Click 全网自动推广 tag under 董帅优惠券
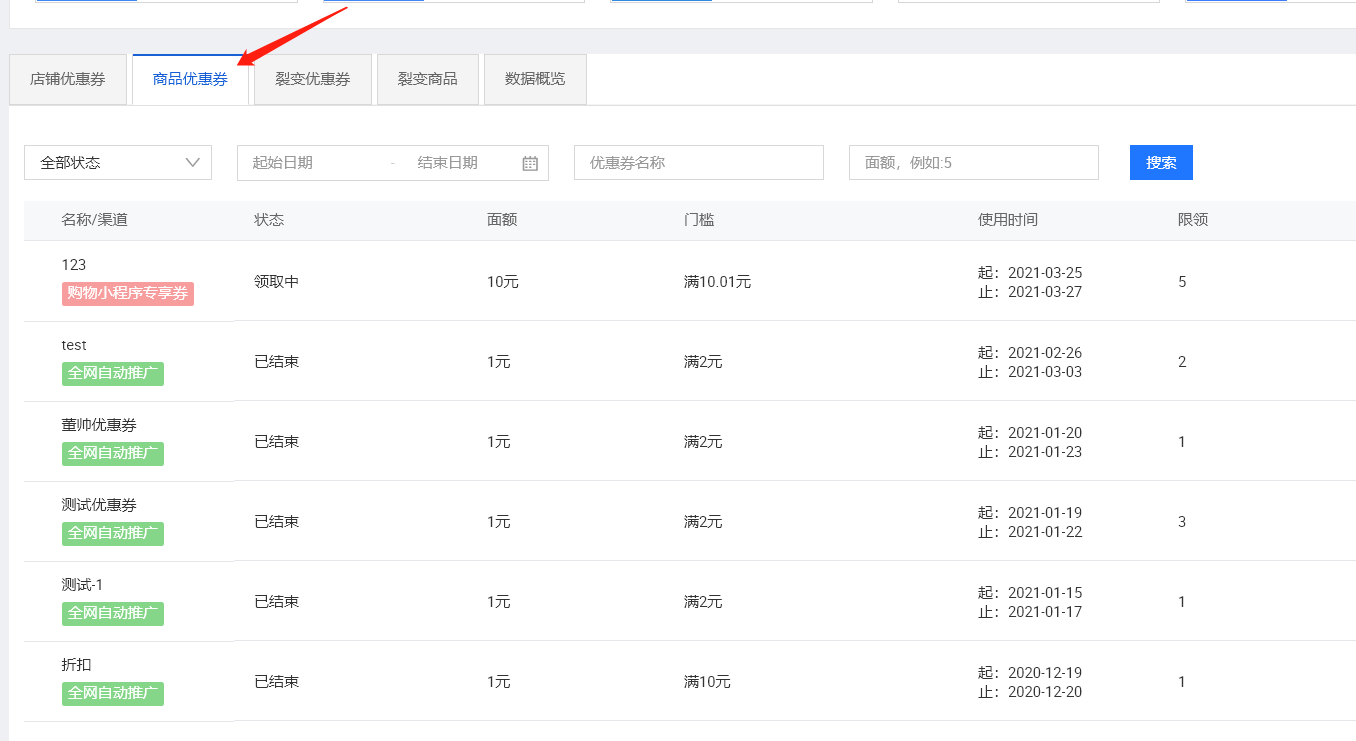Screen dimensions: 1356x741 point(113,454)
